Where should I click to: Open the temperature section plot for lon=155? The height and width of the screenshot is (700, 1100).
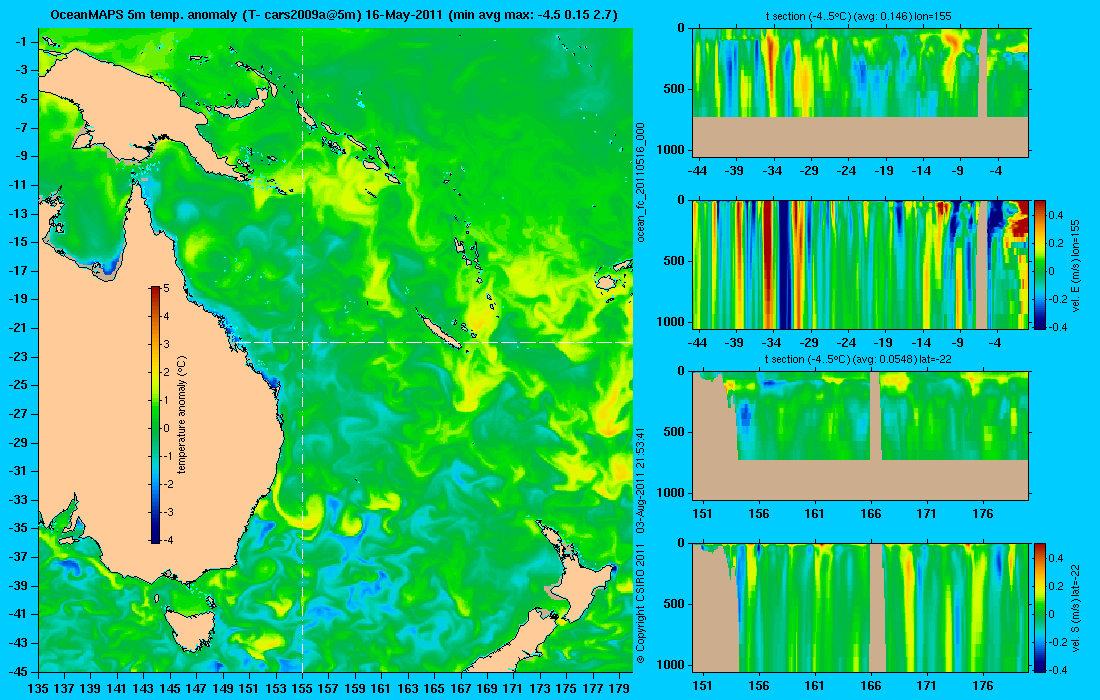[861, 93]
